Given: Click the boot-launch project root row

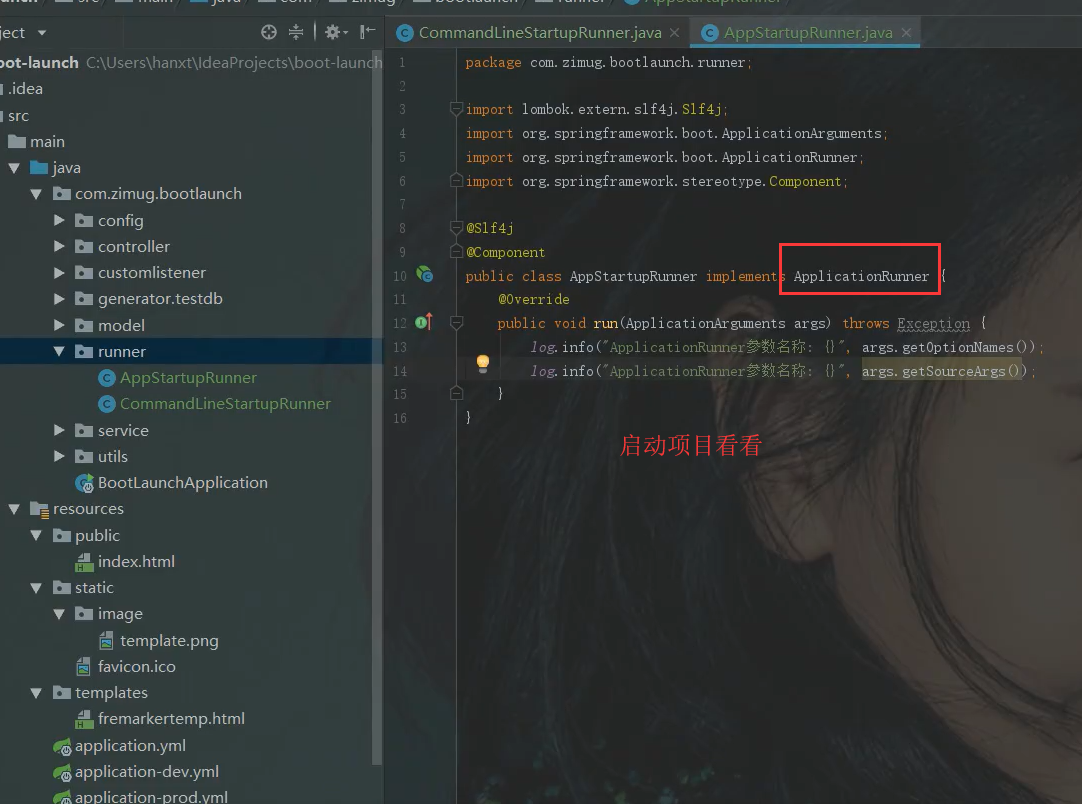Looking at the screenshot, I should (x=191, y=63).
